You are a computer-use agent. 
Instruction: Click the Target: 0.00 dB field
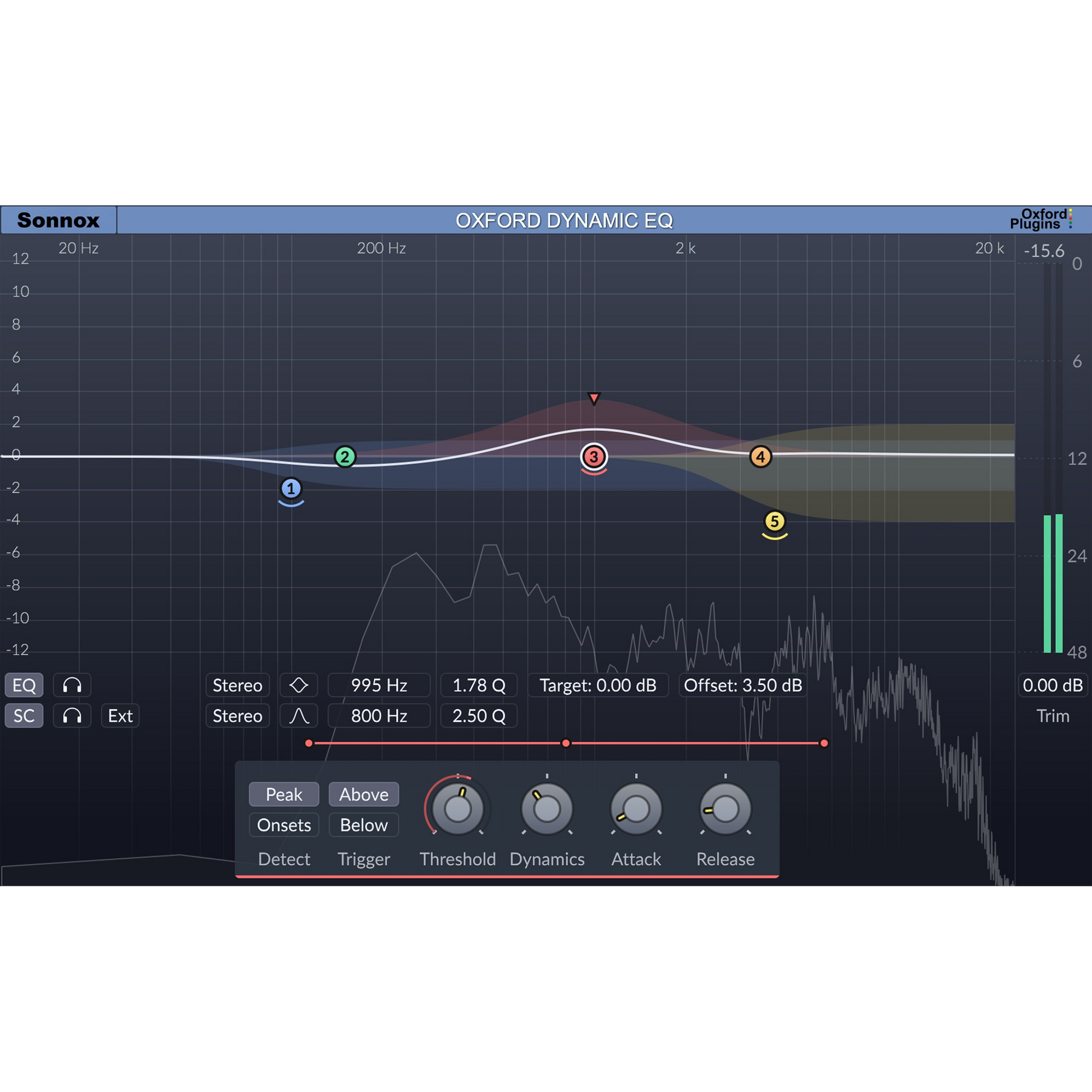click(x=598, y=685)
